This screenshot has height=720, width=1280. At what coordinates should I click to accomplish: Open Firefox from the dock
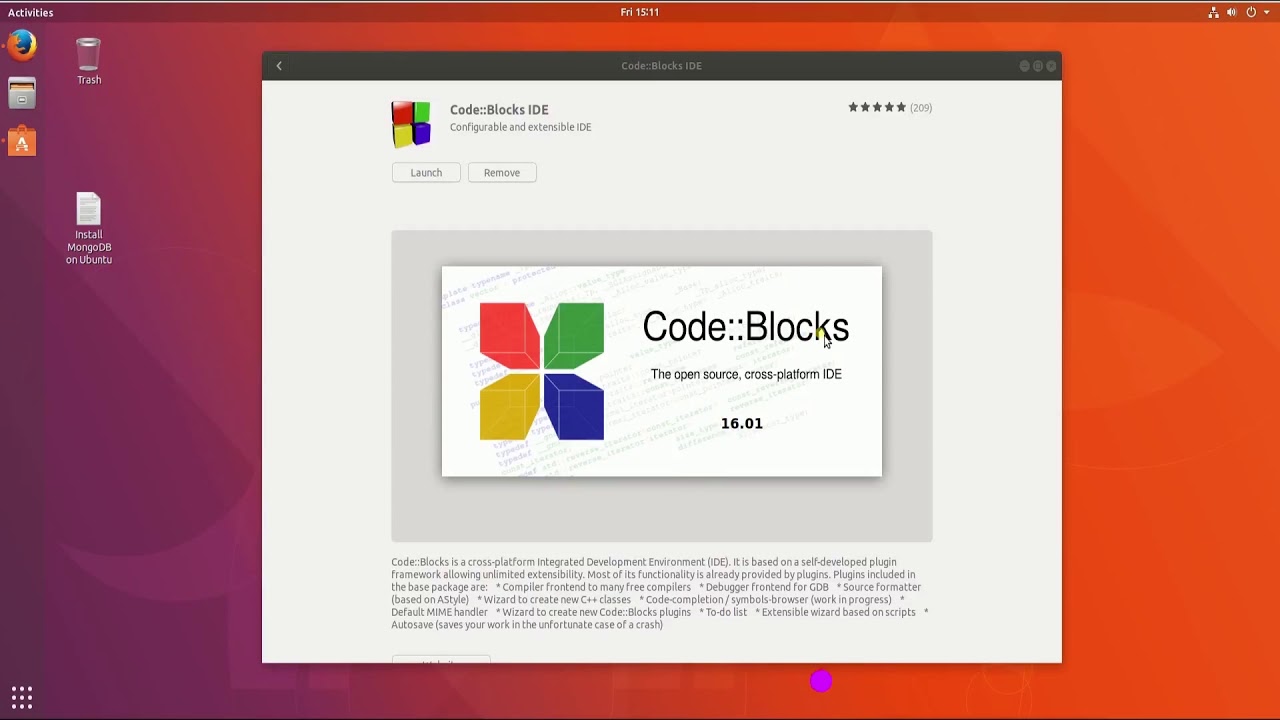(21, 46)
